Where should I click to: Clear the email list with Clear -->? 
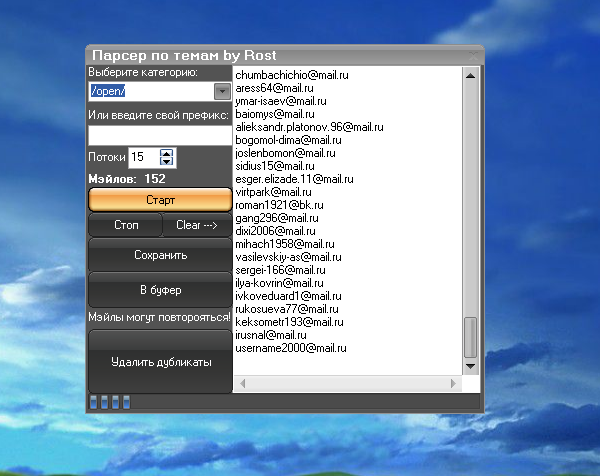(197, 225)
